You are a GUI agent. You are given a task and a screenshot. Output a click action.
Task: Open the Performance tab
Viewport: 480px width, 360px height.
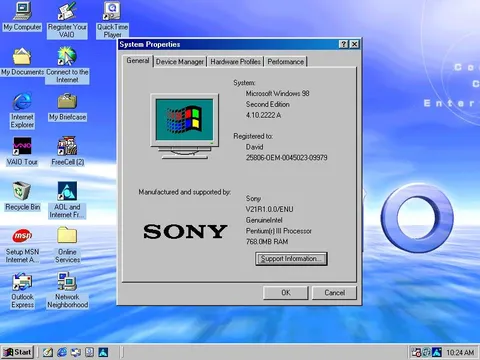coord(286,62)
